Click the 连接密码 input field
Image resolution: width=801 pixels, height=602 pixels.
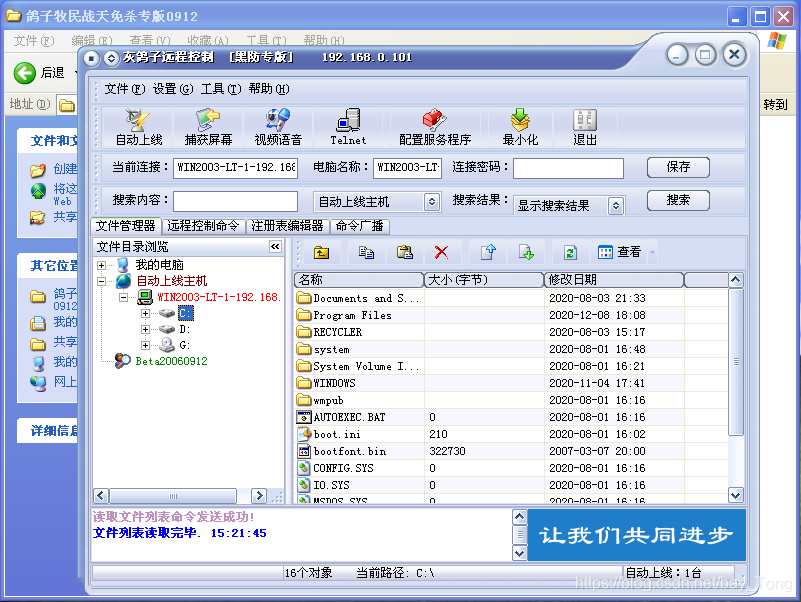tap(568, 168)
